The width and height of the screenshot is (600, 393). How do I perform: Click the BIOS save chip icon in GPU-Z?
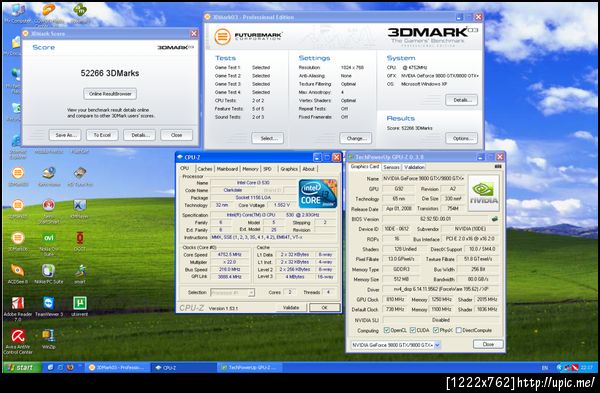point(495,219)
